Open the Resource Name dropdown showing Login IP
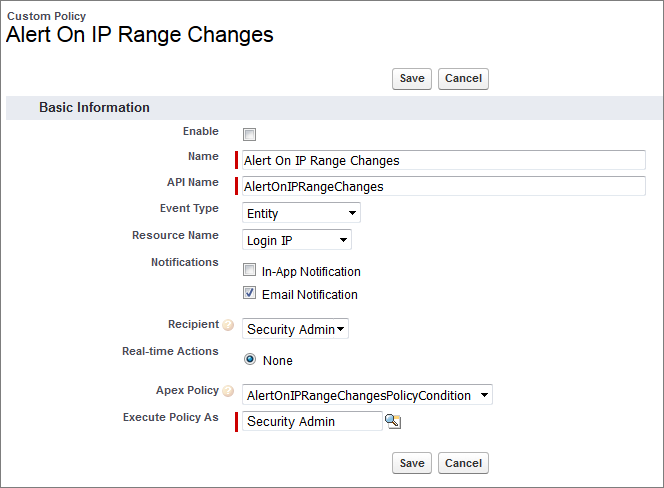 [296, 240]
